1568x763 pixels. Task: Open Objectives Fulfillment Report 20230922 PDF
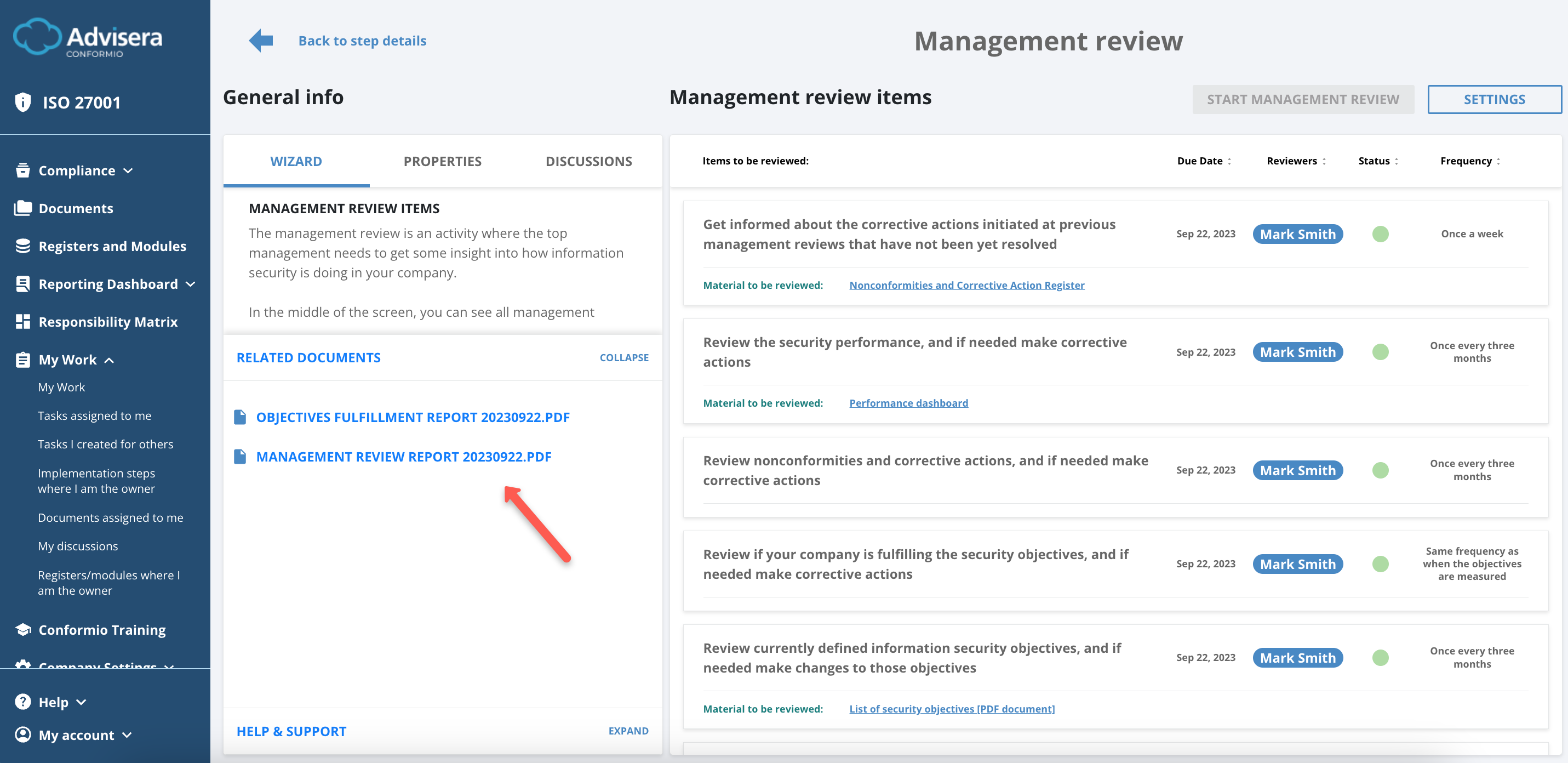(413, 417)
